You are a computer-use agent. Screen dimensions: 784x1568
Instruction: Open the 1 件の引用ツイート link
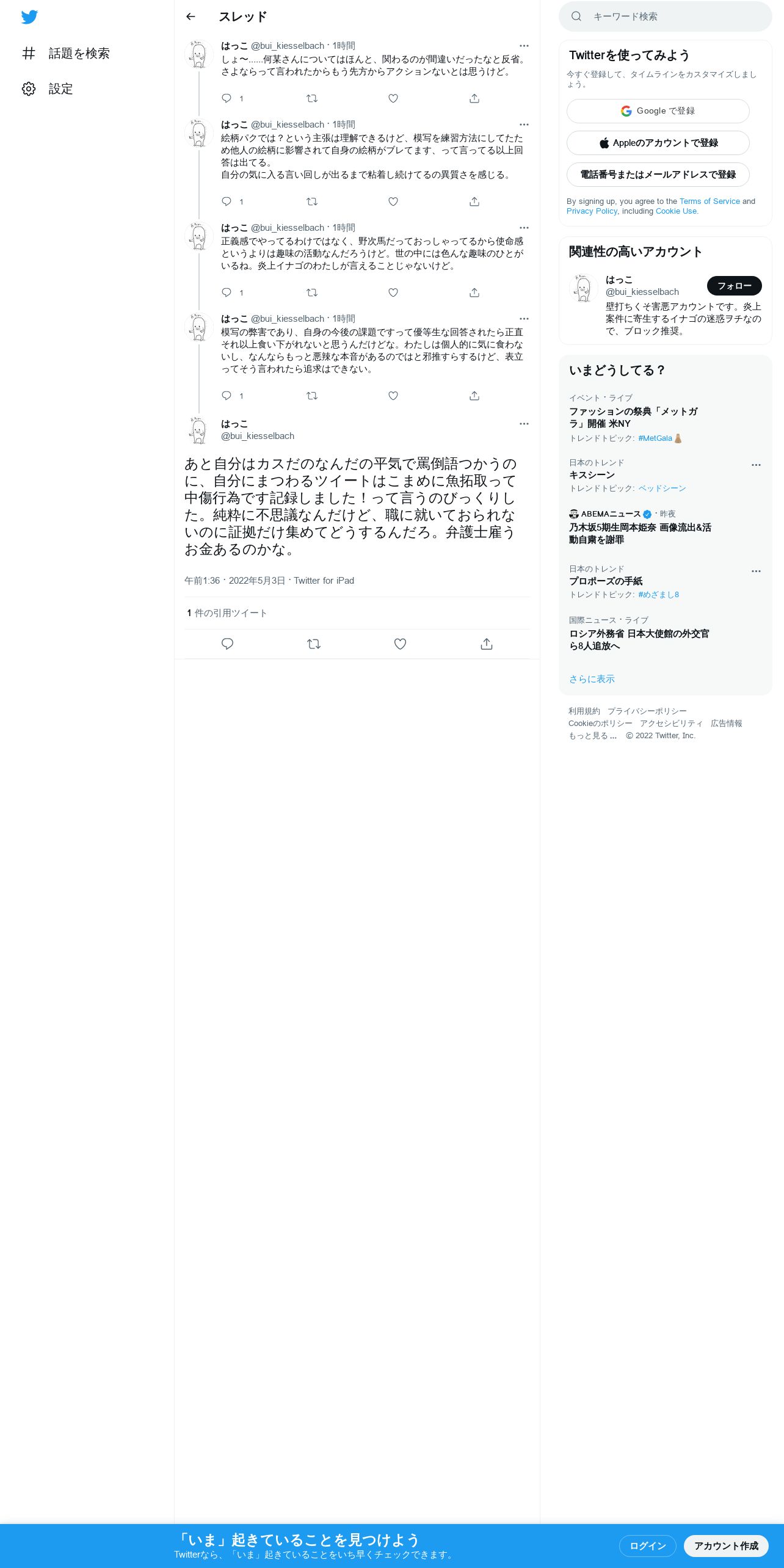(x=227, y=613)
